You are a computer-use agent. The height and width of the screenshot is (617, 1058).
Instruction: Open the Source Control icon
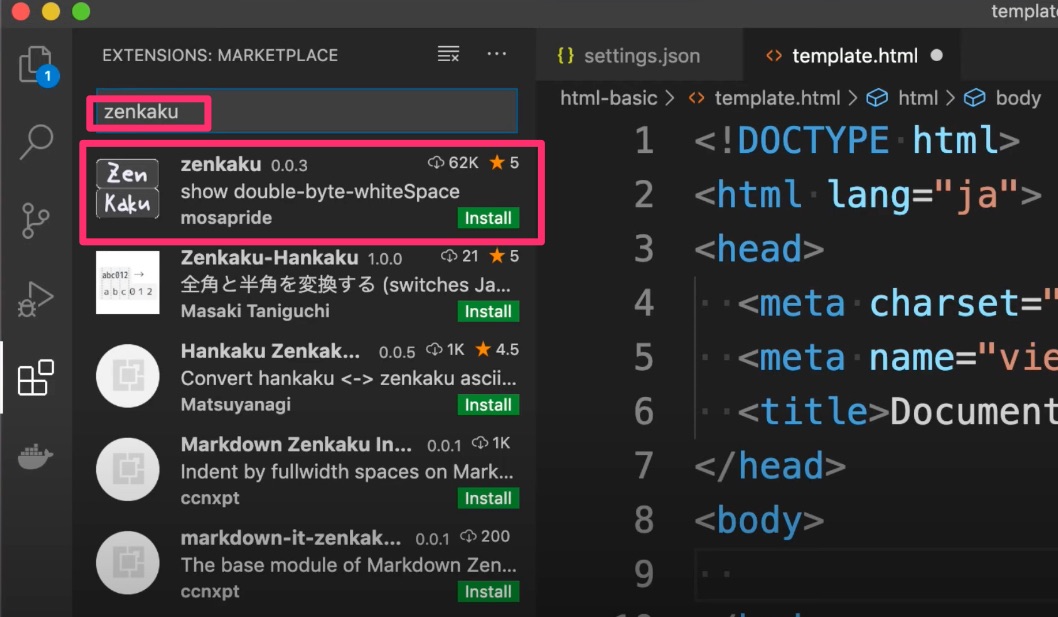(36, 222)
